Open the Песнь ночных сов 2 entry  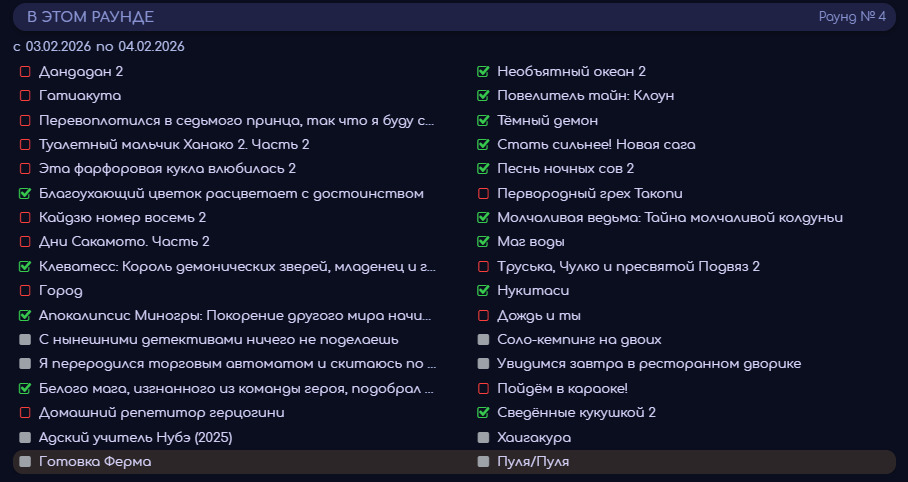[566, 169]
